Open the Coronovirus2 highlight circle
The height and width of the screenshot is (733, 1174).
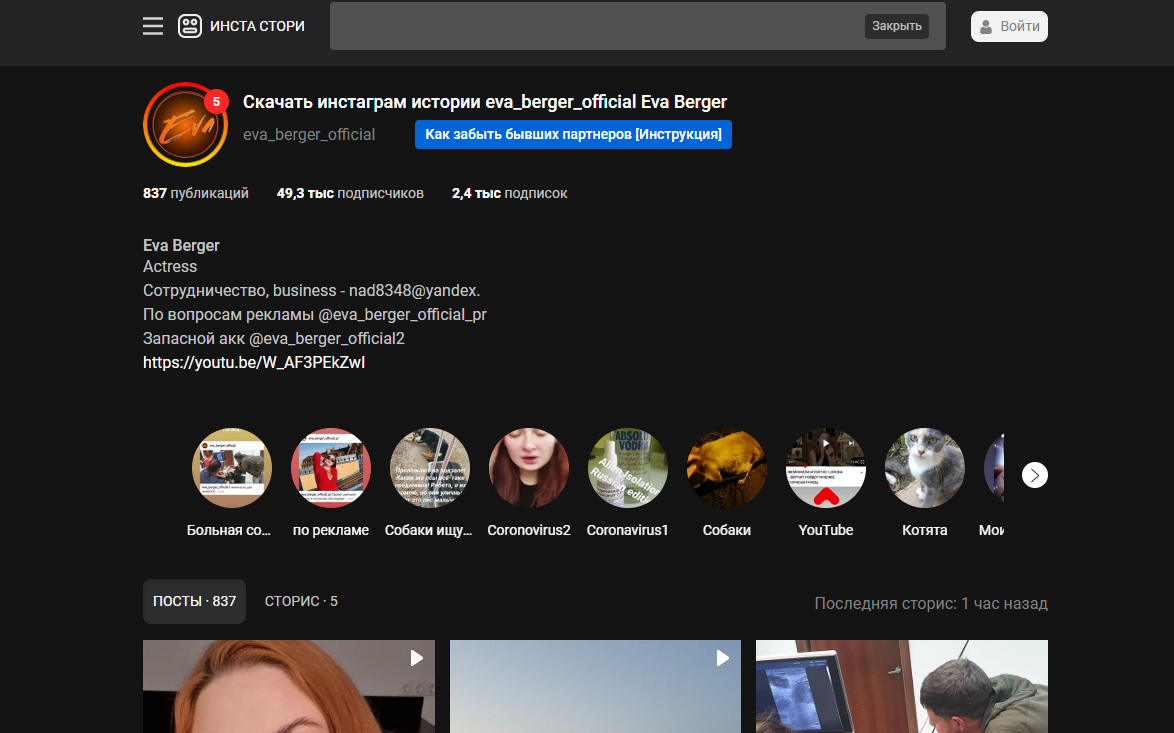tap(529, 468)
